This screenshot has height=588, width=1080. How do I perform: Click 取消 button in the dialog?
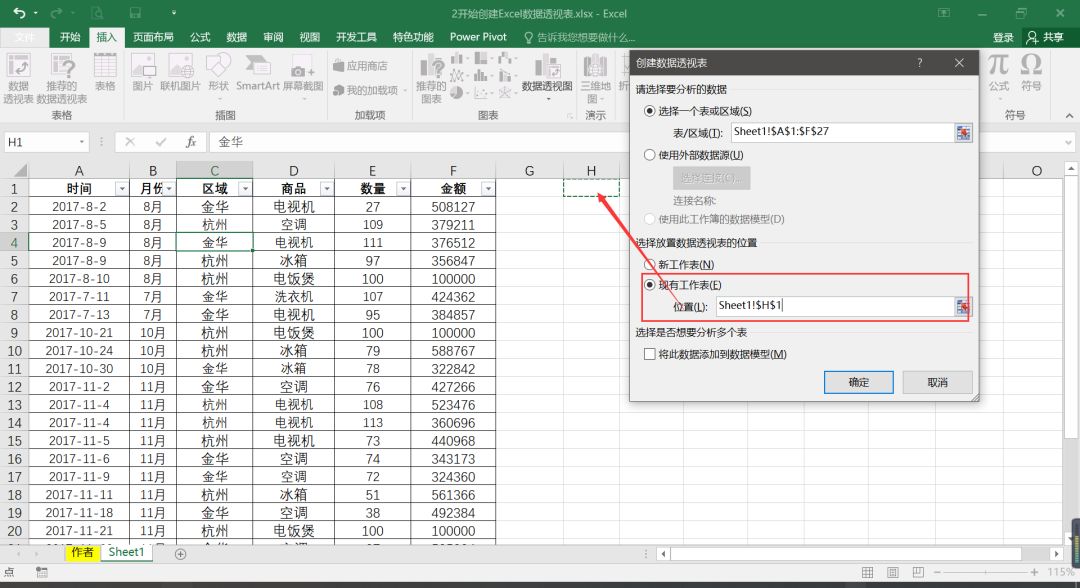pyautogui.click(x=937, y=382)
